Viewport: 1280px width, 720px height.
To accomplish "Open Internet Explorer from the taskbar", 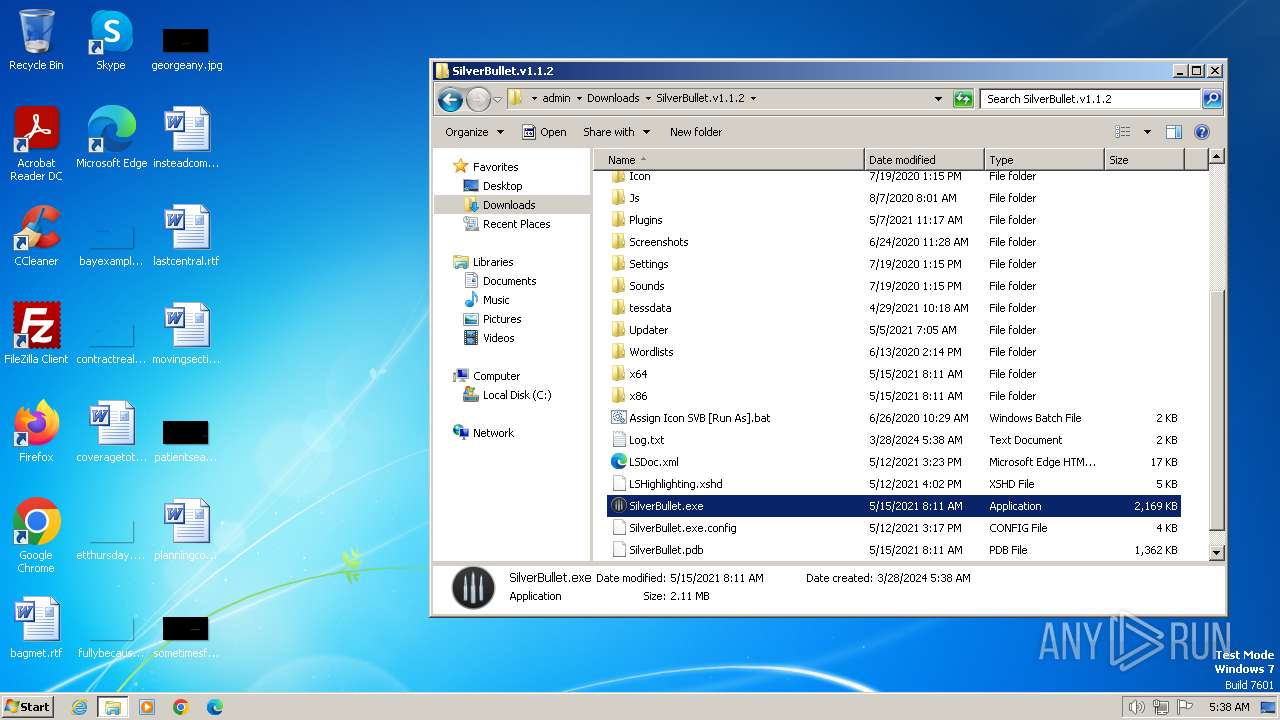I will click(80, 707).
